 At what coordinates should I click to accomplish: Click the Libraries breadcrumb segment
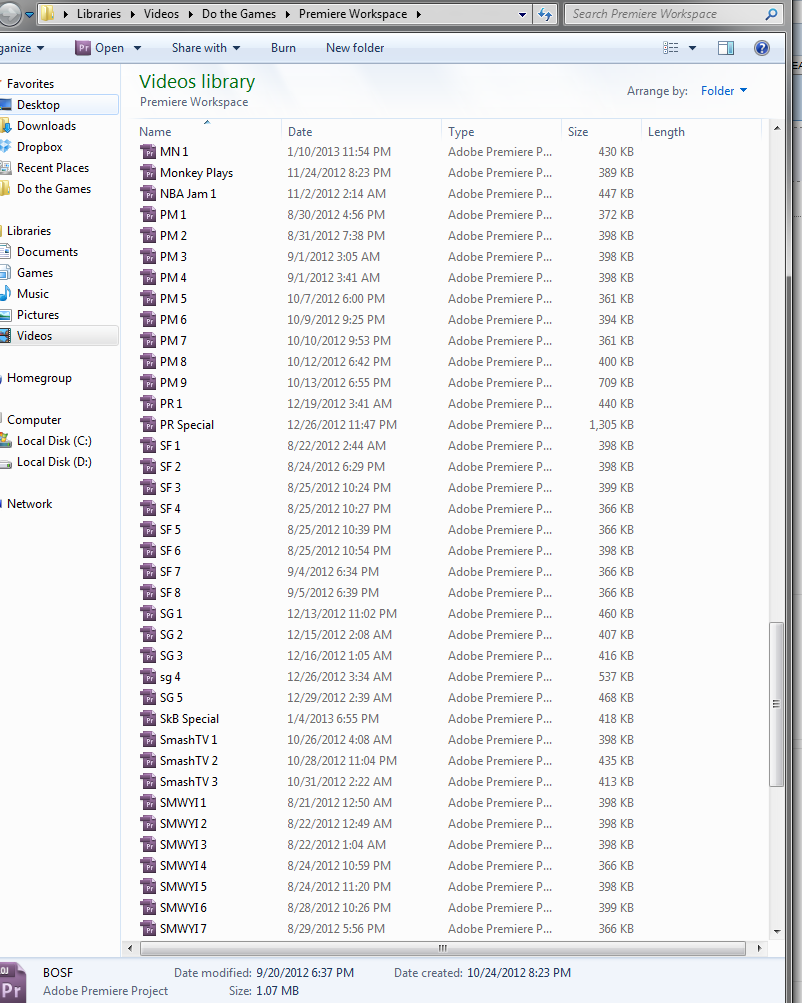coord(98,14)
